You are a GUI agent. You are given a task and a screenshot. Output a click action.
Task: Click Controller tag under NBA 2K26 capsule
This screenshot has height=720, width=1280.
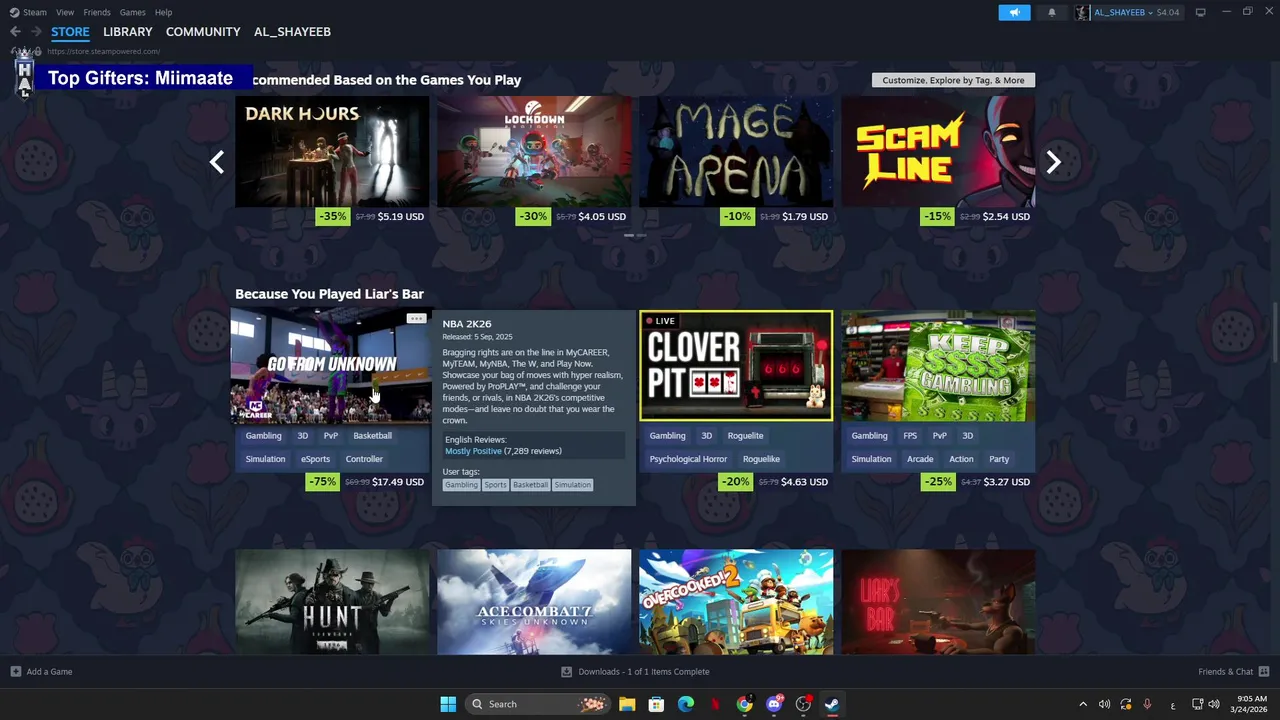364,459
